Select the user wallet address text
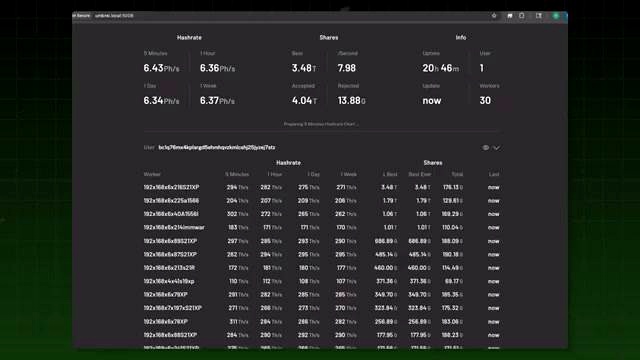Screen dimensions: 640x360 pyautogui.click(x=217, y=147)
